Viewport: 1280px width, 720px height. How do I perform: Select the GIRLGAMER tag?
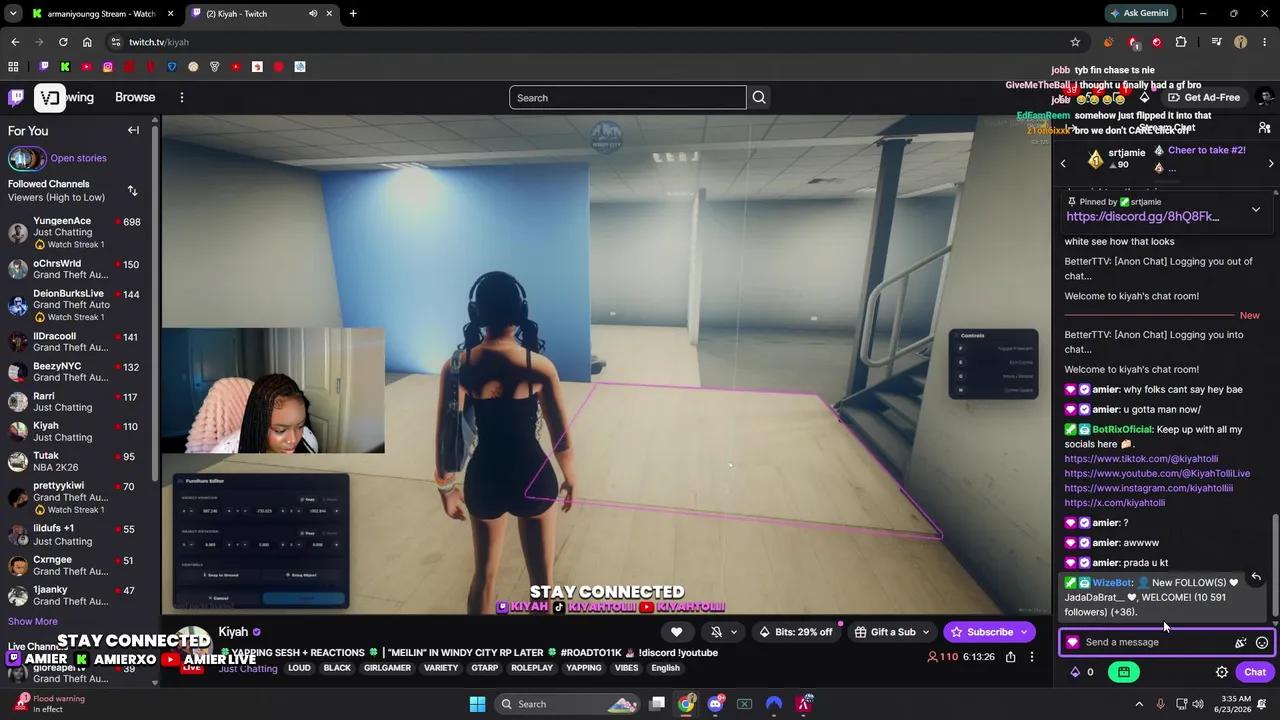387,668
